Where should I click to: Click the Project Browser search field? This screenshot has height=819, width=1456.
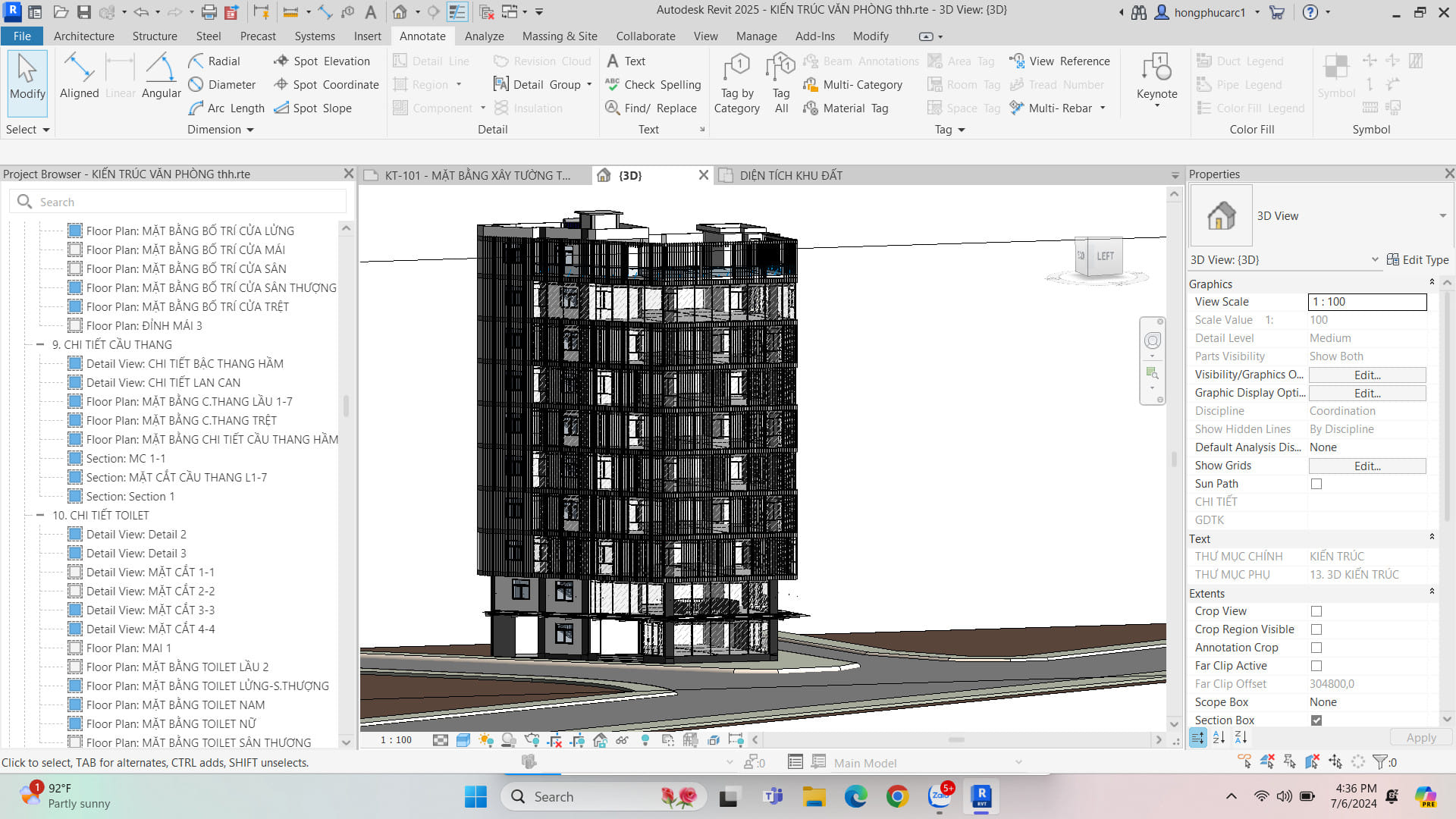pos(179,202)
